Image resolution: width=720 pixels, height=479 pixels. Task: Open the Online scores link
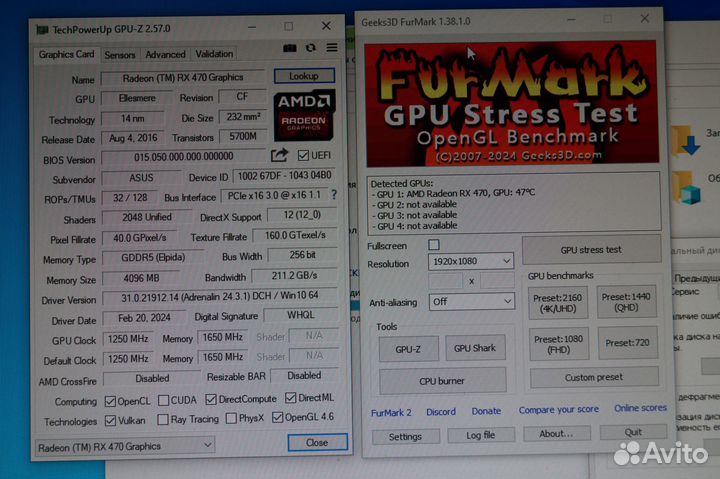(x=640, y=408)
